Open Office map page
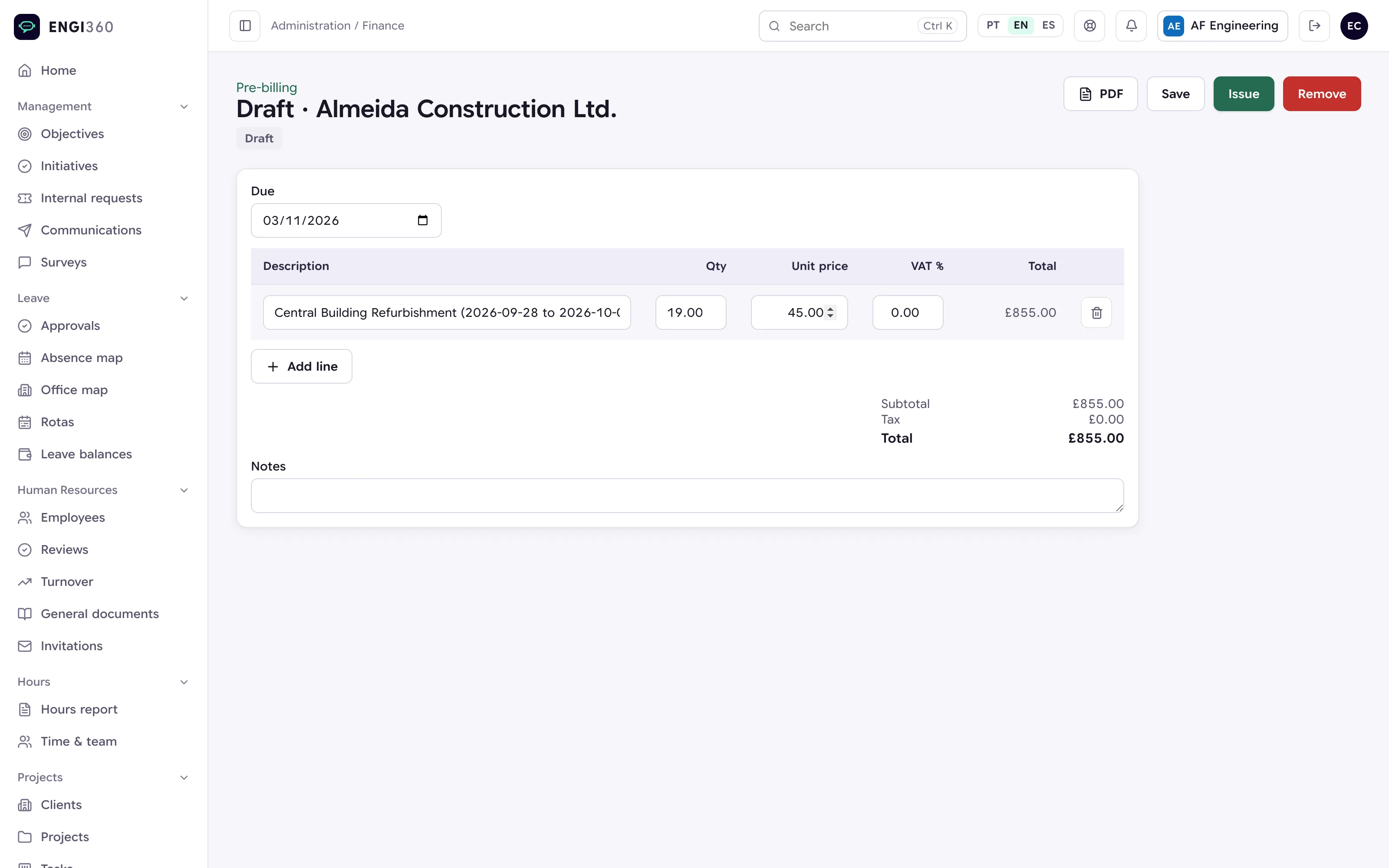Viewport: 1389px width, 868px height. point(103,390)
